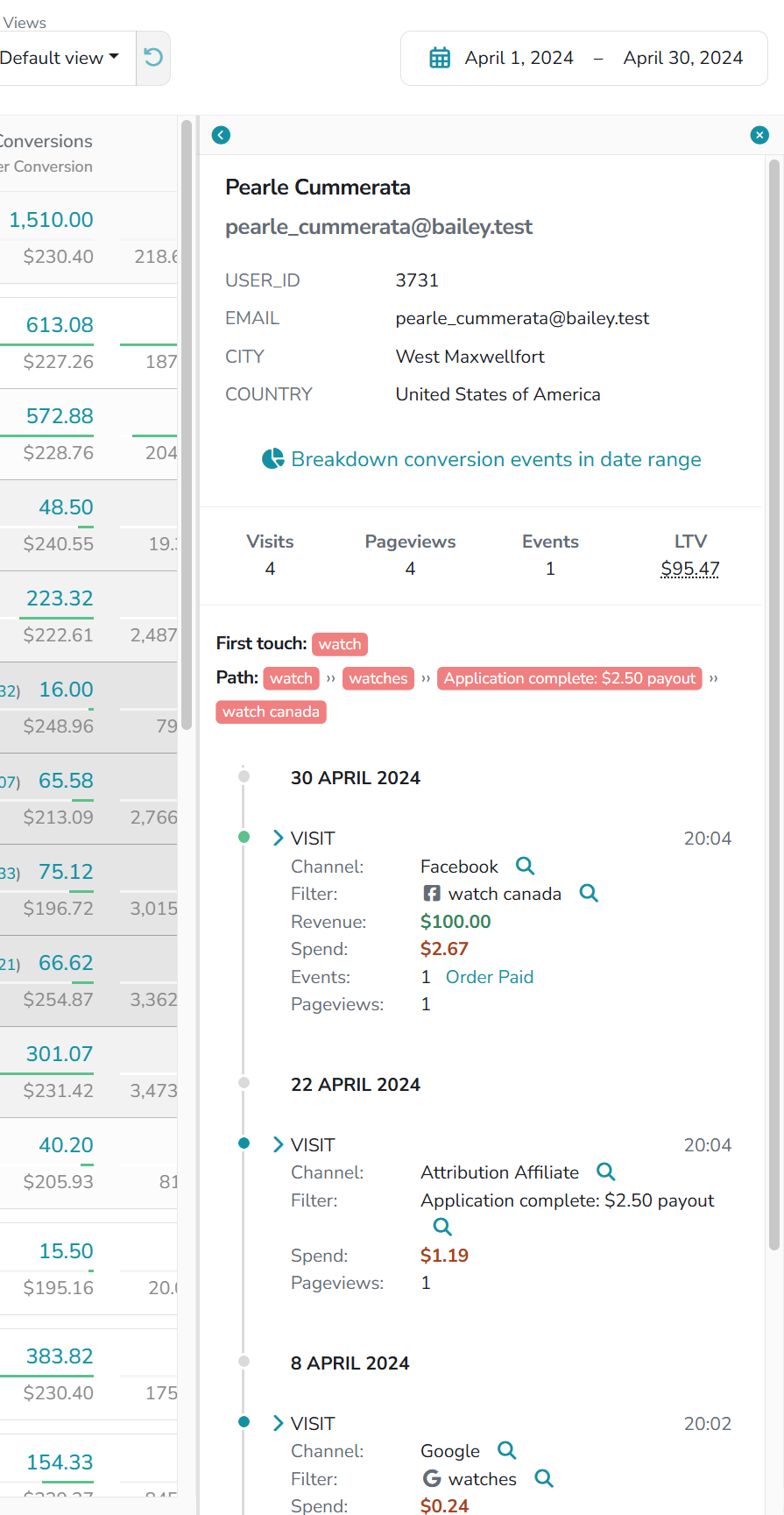Search the Google channel magnifier icon
Viewport: 784px width, 1515px height.
pos(506,1450)
